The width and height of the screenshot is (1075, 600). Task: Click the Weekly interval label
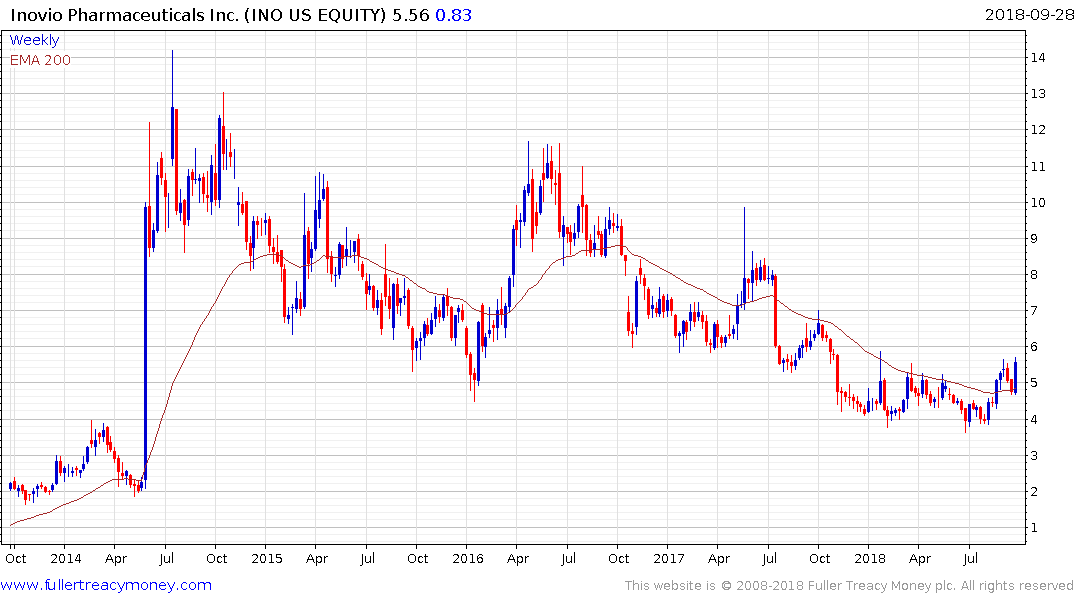click(x=34, y=40)
